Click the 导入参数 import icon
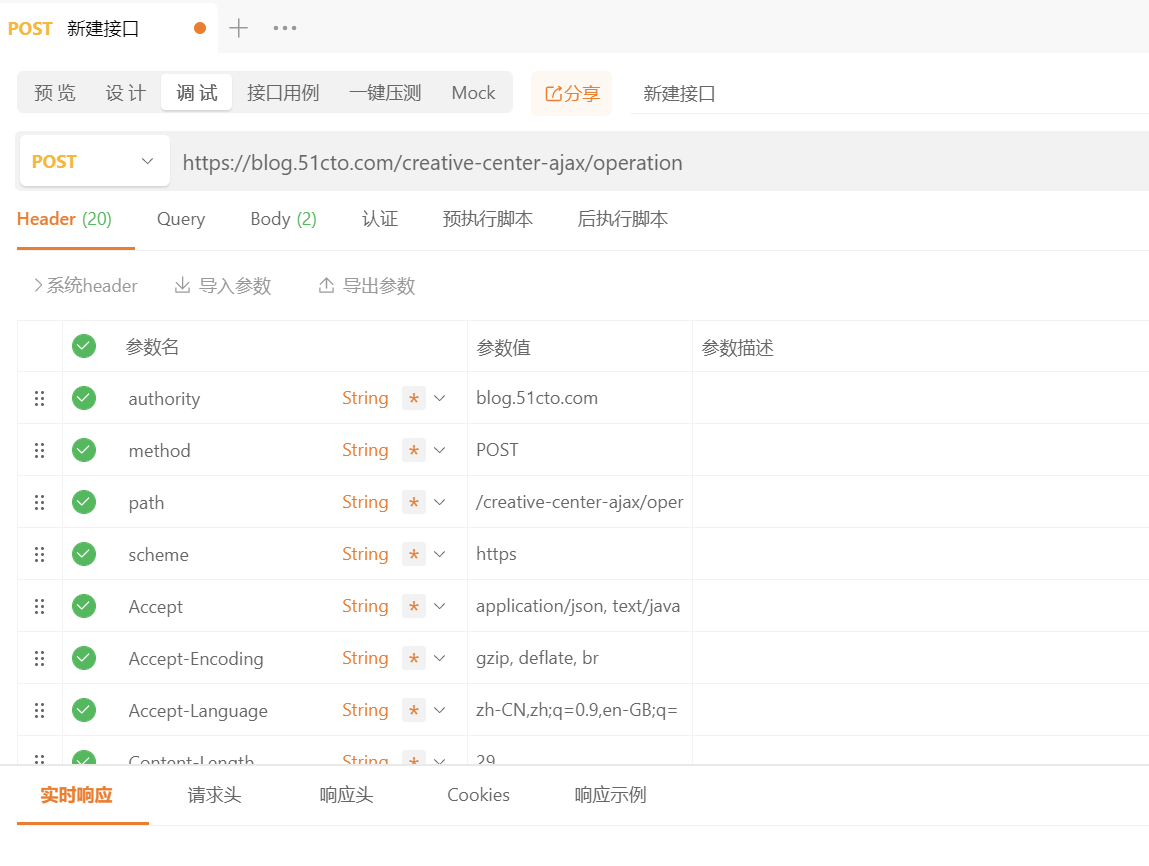 click(182, 285)
